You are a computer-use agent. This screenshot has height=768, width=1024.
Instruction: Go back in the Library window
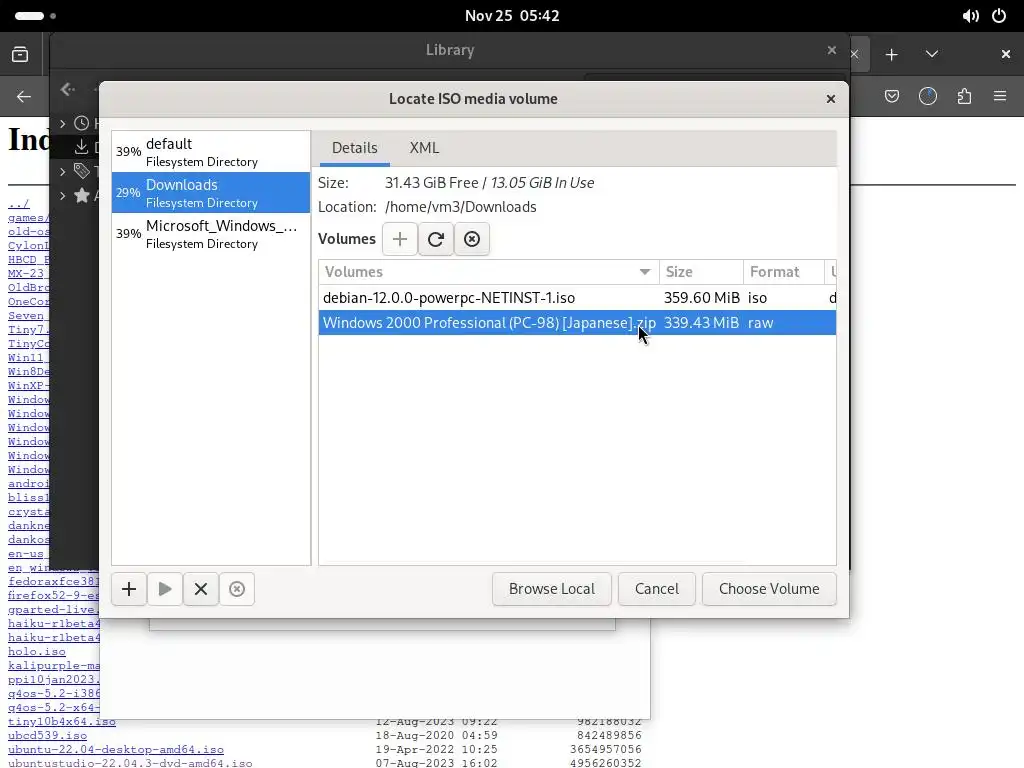68,89
